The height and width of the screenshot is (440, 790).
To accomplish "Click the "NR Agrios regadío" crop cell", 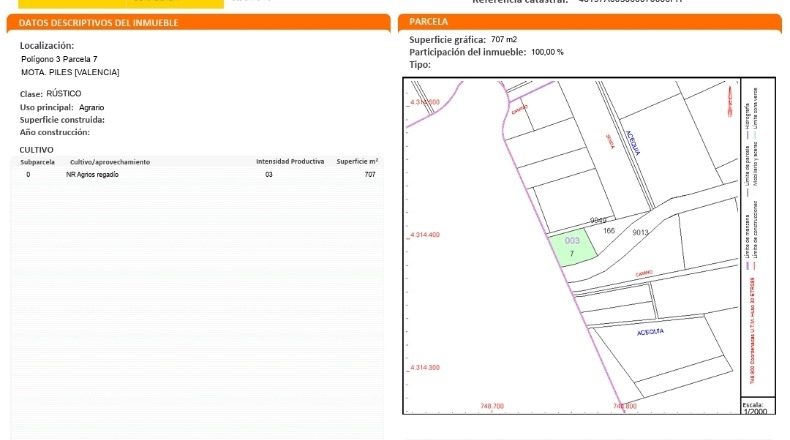I will pos(92,174).
